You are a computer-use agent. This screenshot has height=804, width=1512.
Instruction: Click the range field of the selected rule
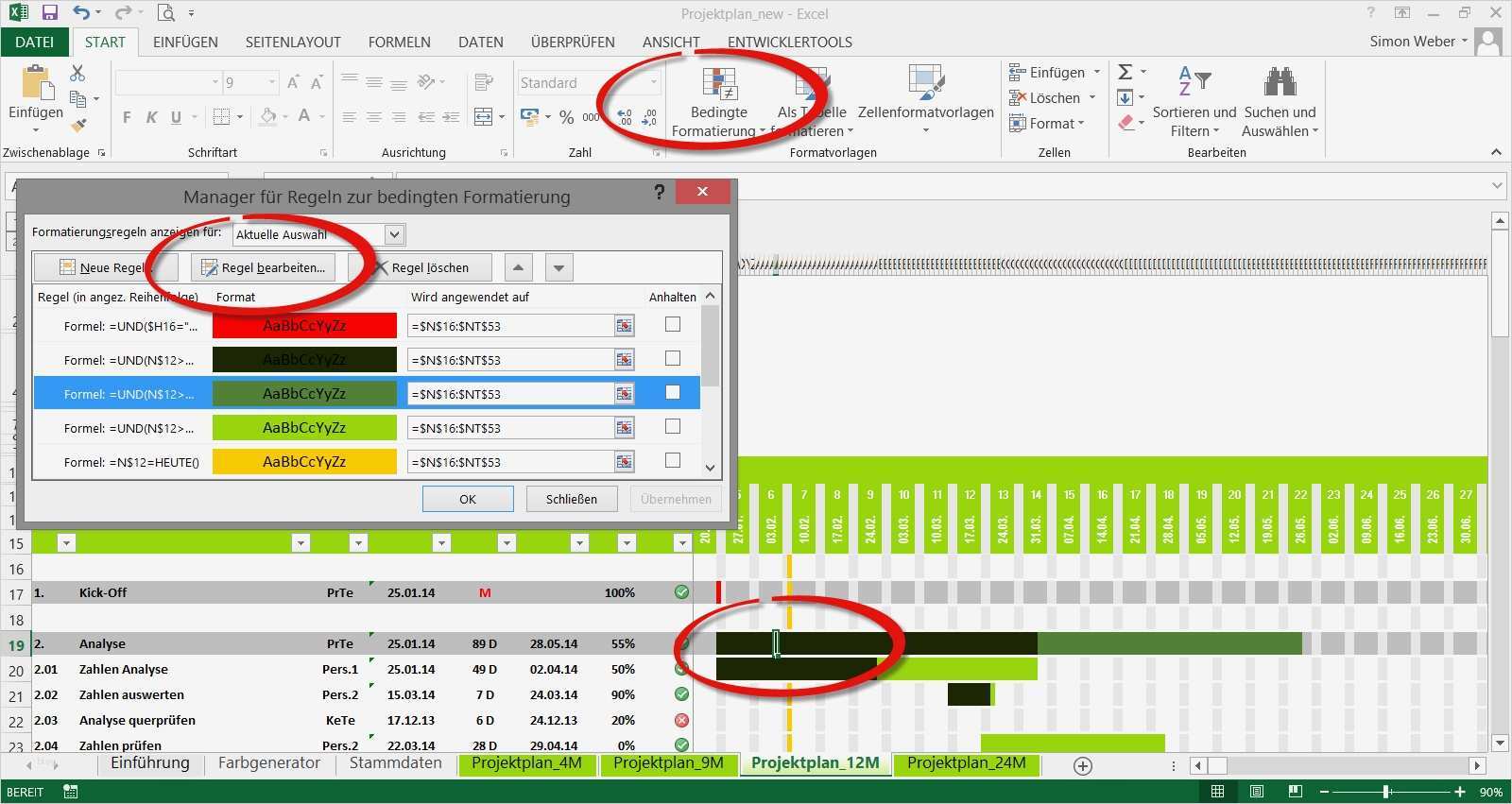coord(511,394)
